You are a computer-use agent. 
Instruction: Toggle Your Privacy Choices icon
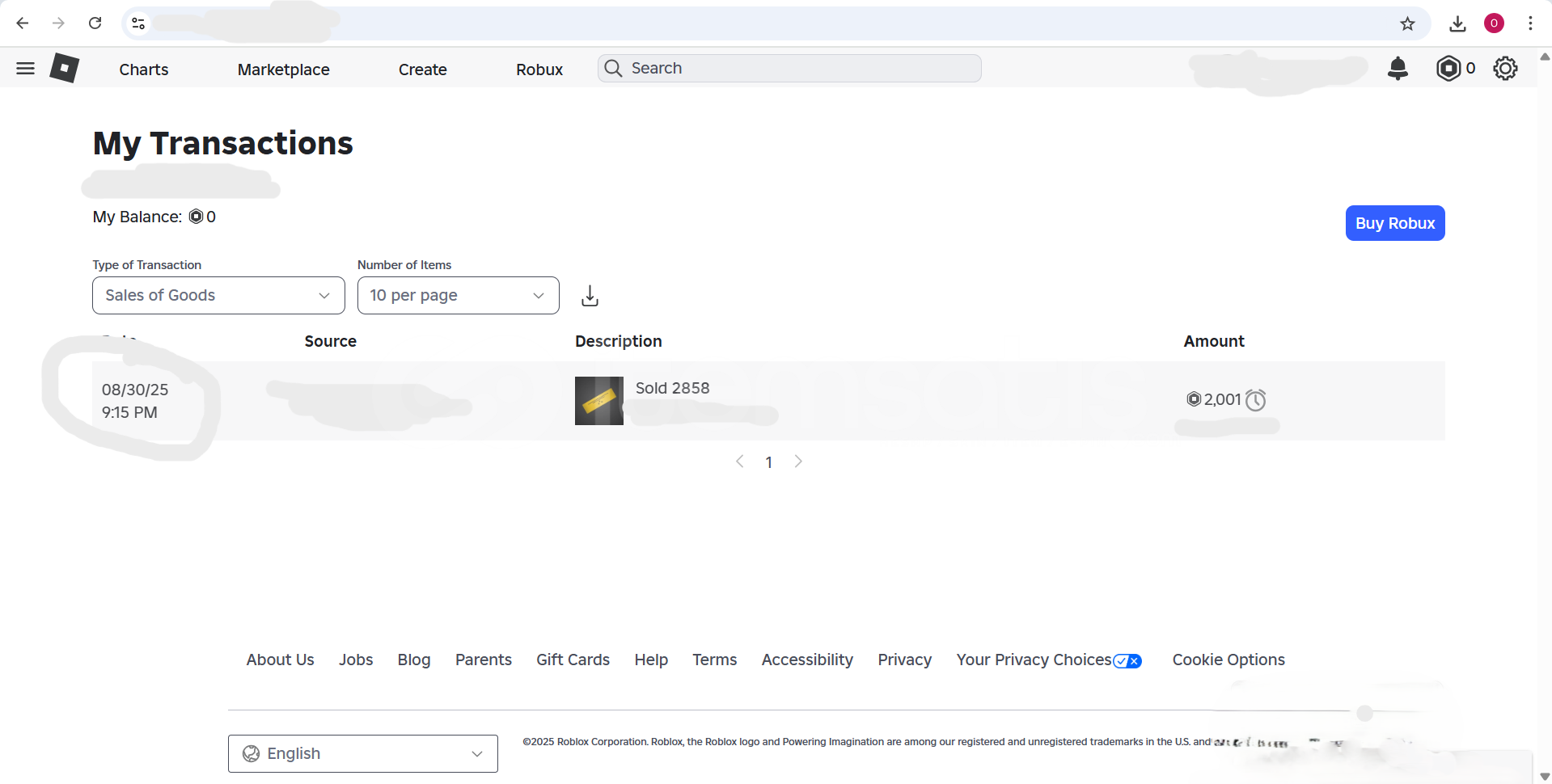1127,661
